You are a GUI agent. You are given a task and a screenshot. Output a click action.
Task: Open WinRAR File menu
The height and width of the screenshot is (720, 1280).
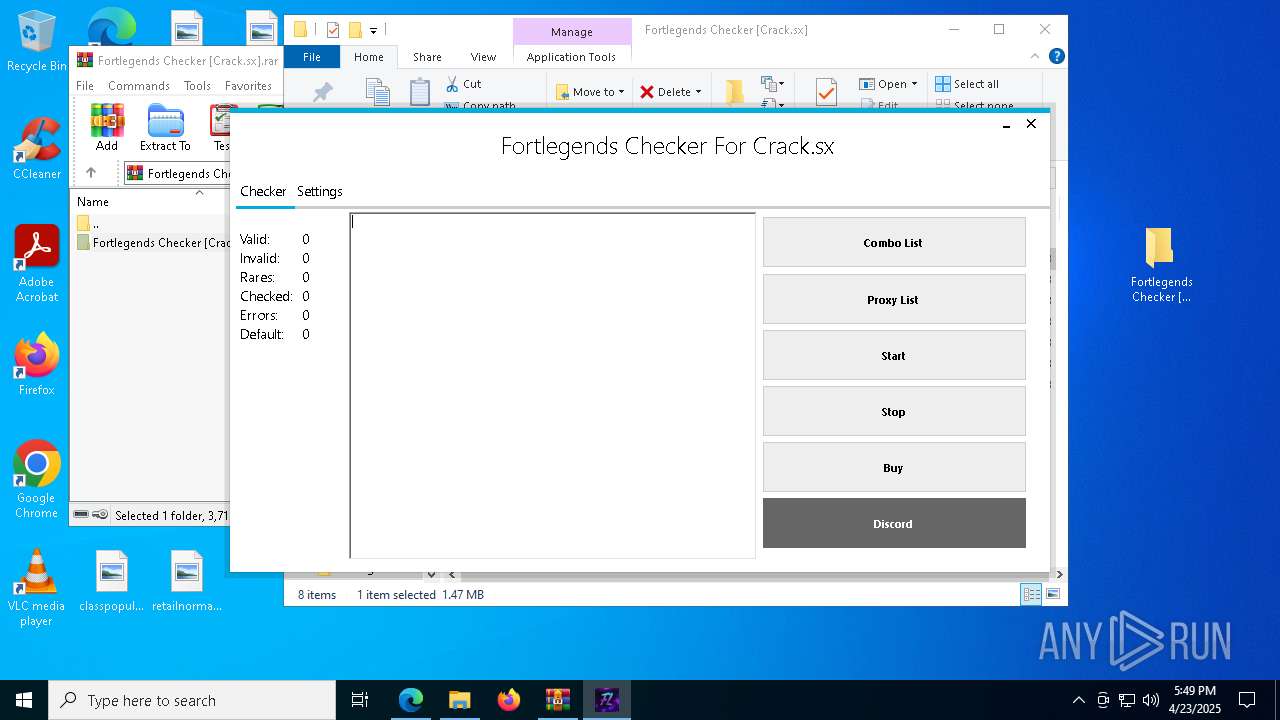point(85,86)
